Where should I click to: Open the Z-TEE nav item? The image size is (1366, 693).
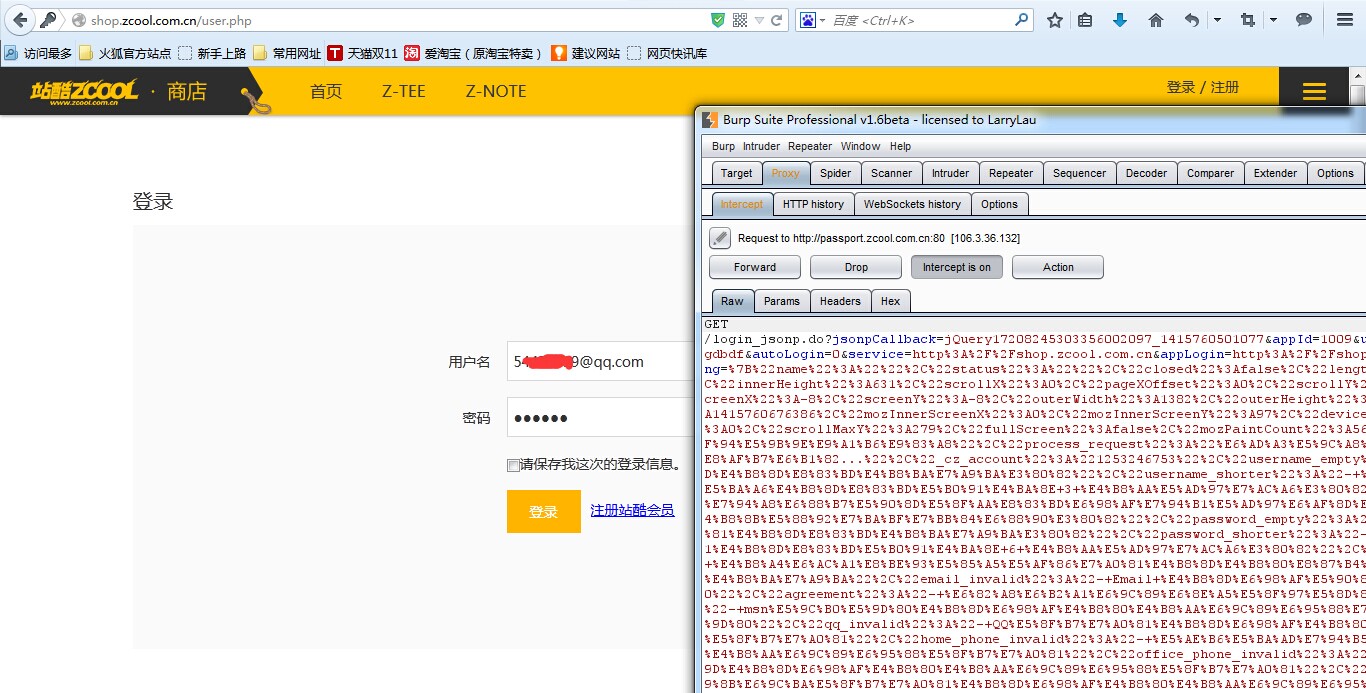(404, 91)
